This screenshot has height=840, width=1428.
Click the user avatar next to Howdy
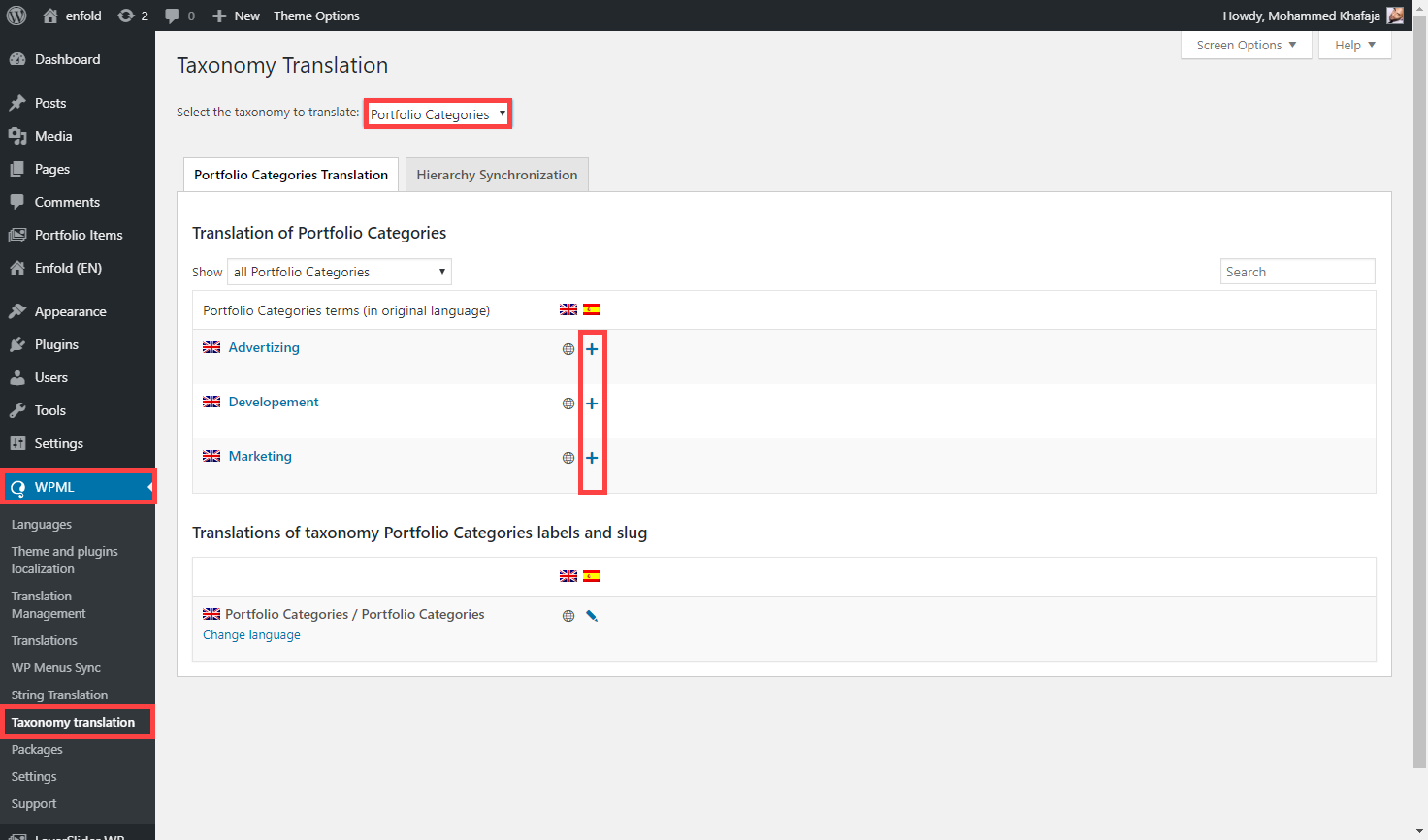point(1395,16)
